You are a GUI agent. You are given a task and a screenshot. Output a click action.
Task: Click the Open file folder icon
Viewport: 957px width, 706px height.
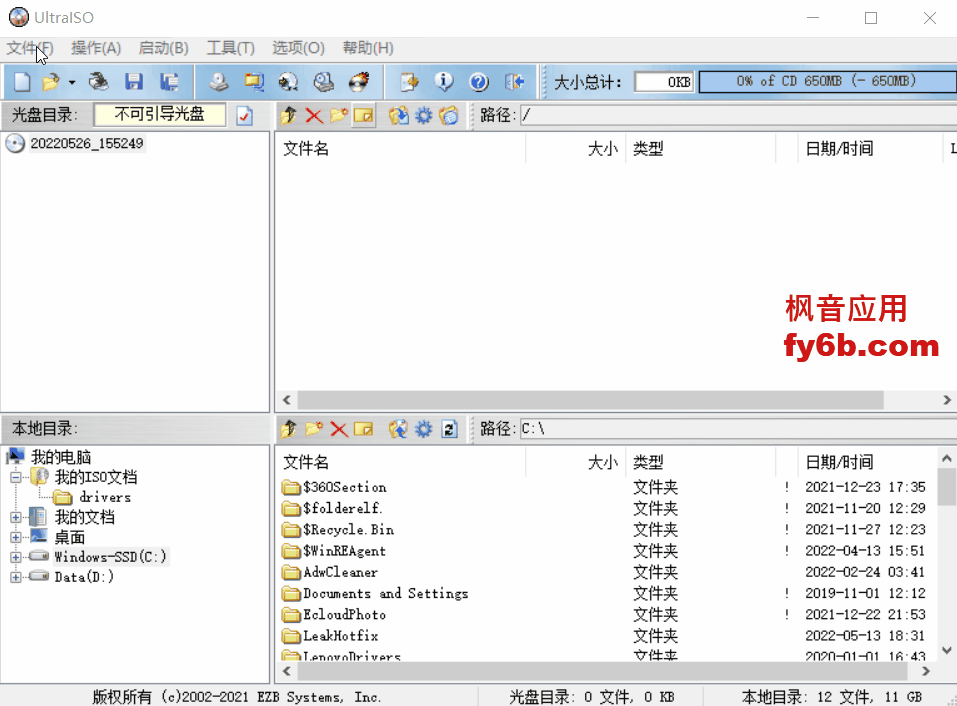[x=51, y=82]
